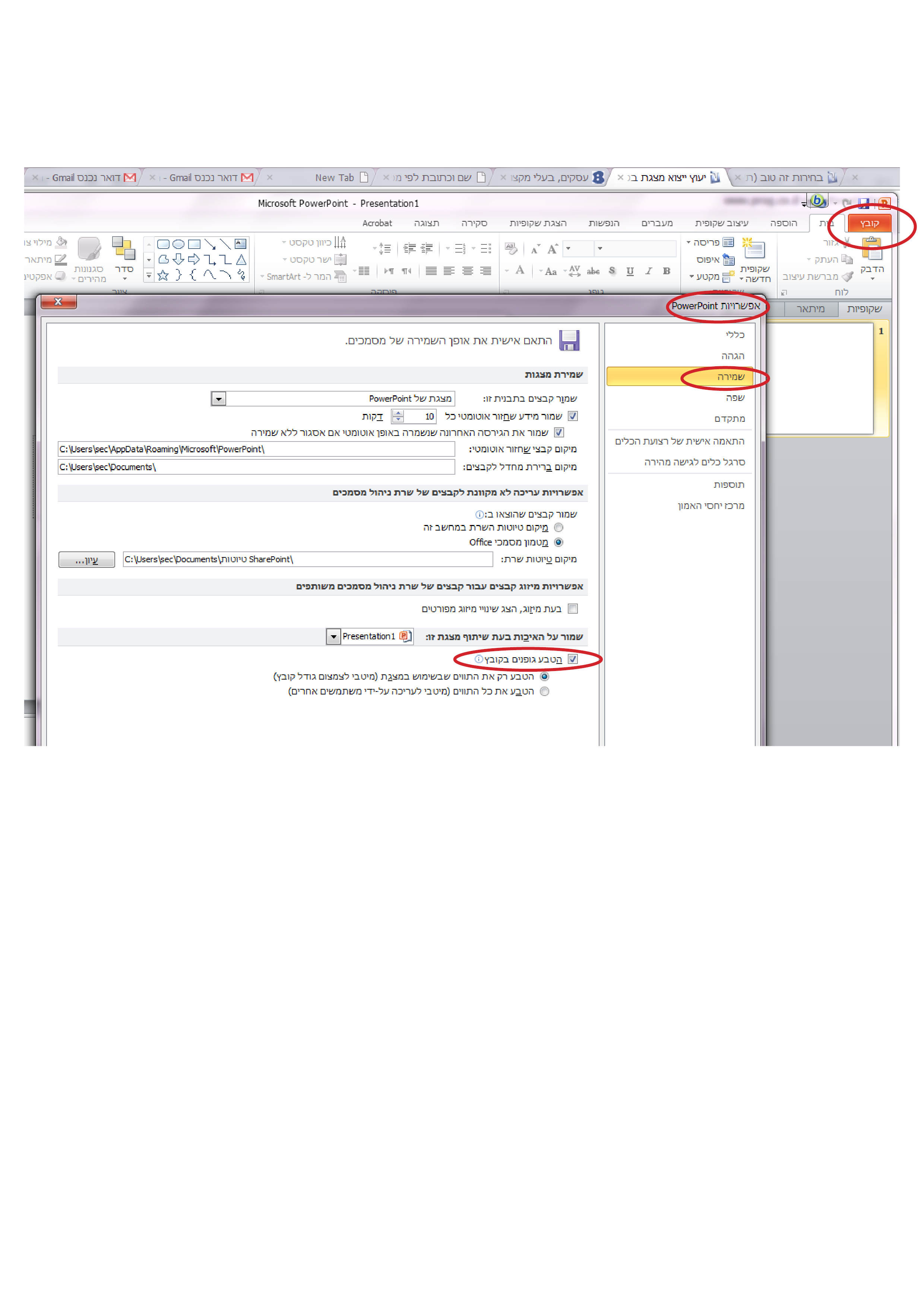Toggle Bold formatting in the ribbon
924x1307 pixels.
666,271
